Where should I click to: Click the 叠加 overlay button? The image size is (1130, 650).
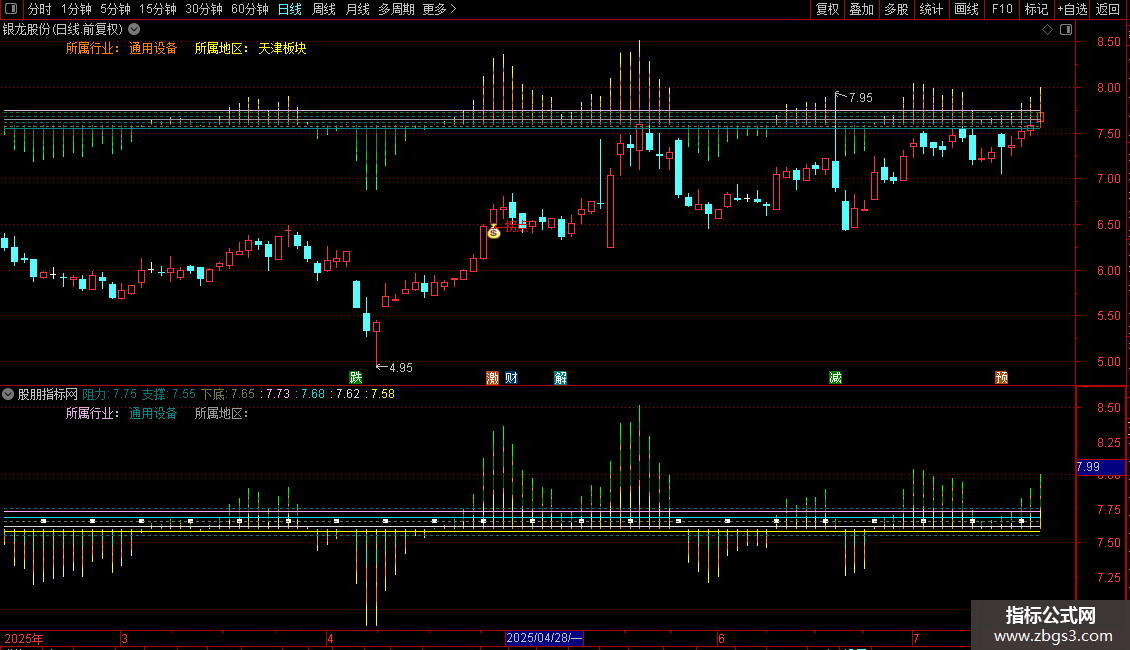point(861,9)
